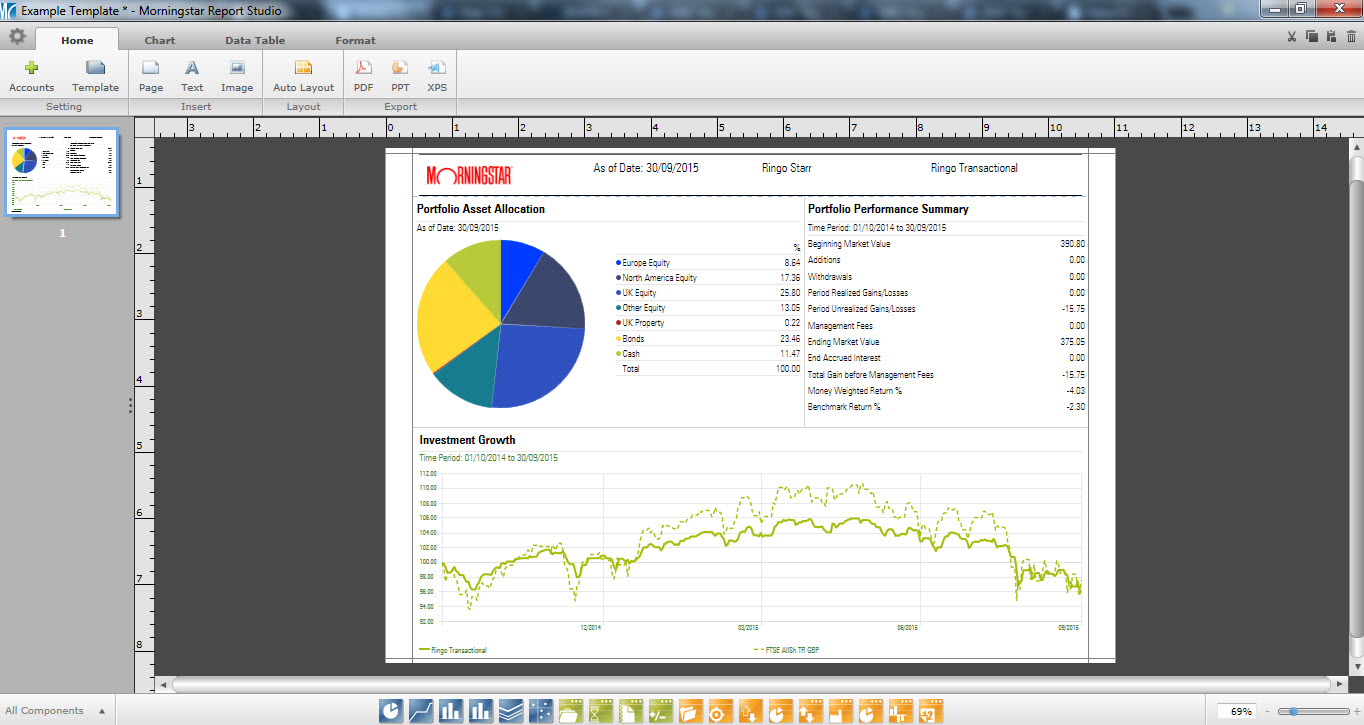Adjust the zoom slider handle

[x=1294, y=712]
